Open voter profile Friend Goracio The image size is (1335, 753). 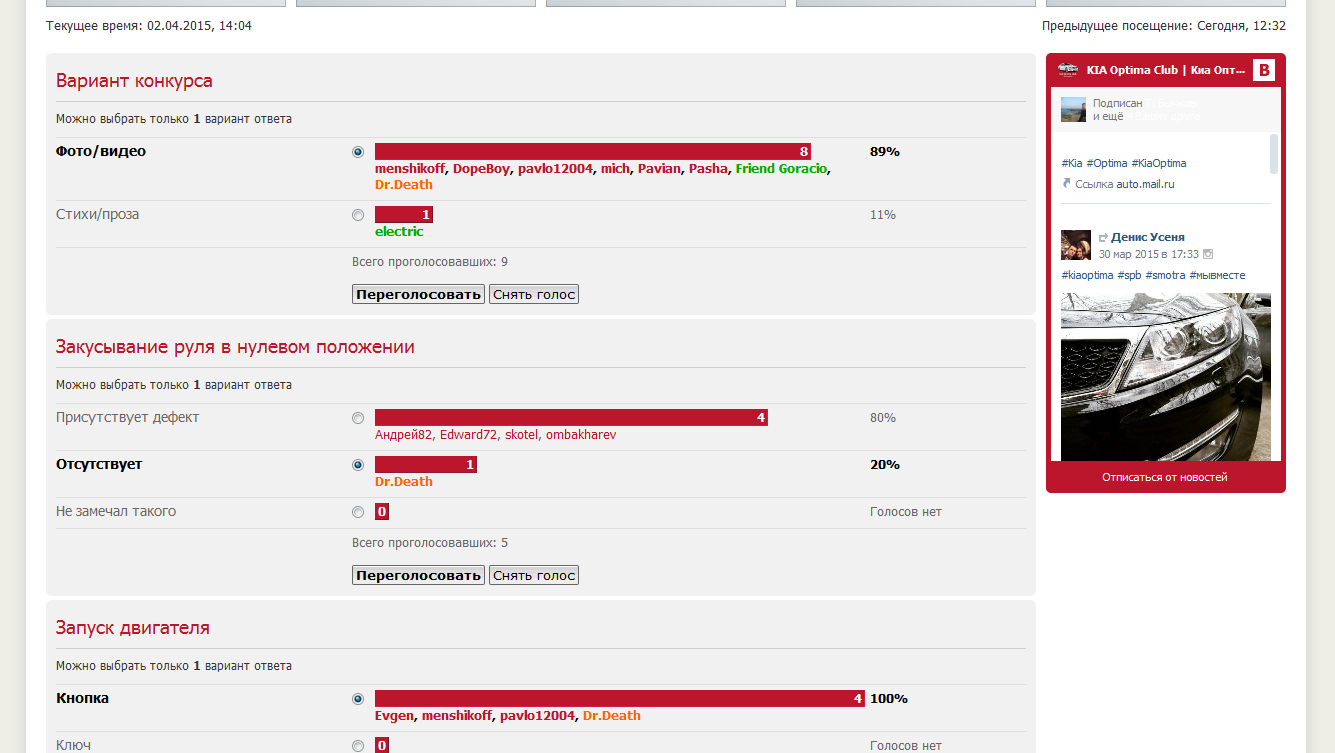tap(781, 168)
